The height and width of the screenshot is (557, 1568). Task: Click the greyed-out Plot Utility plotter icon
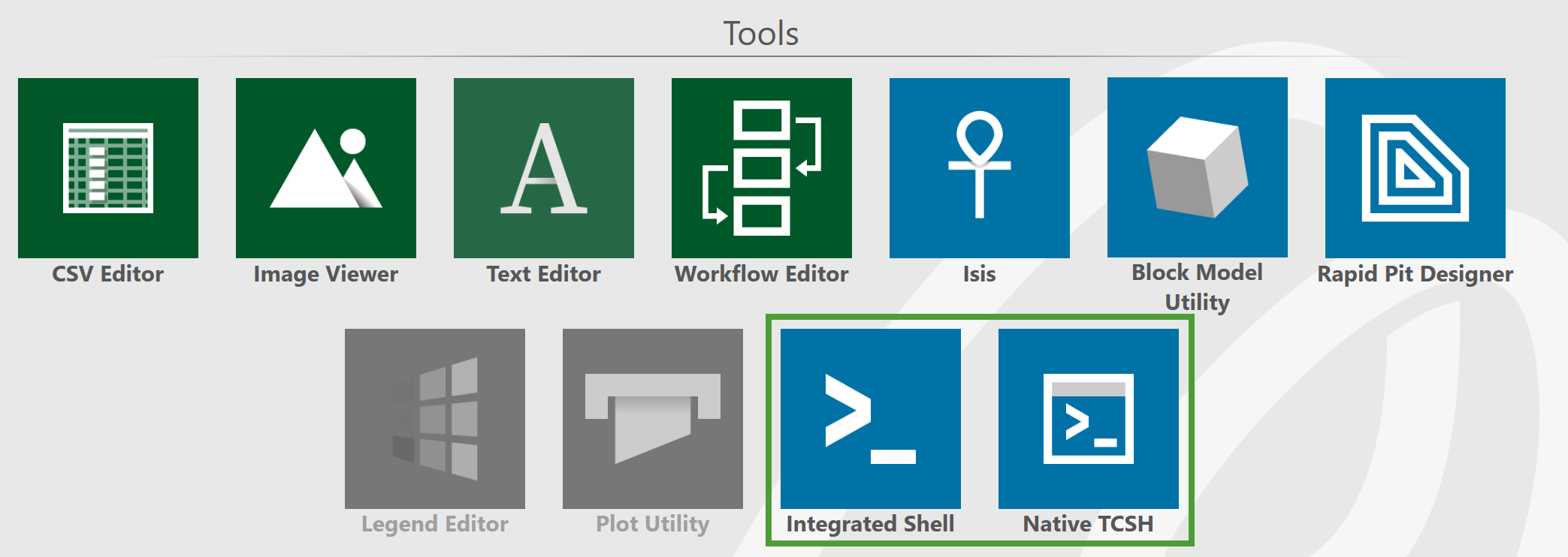pos(653,418)
